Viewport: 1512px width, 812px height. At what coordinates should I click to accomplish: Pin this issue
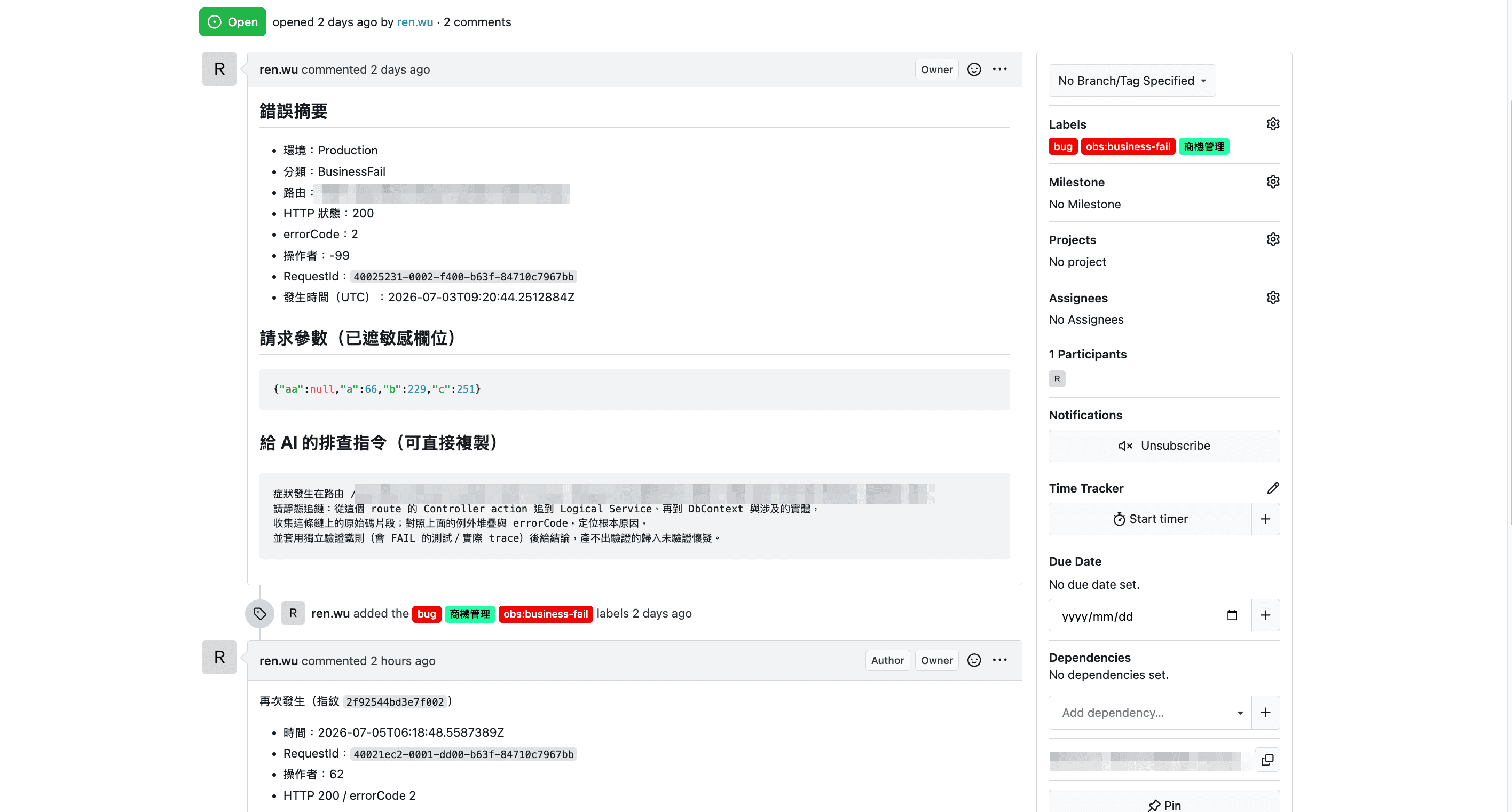pyautogui.click(x=1164, y=805)
